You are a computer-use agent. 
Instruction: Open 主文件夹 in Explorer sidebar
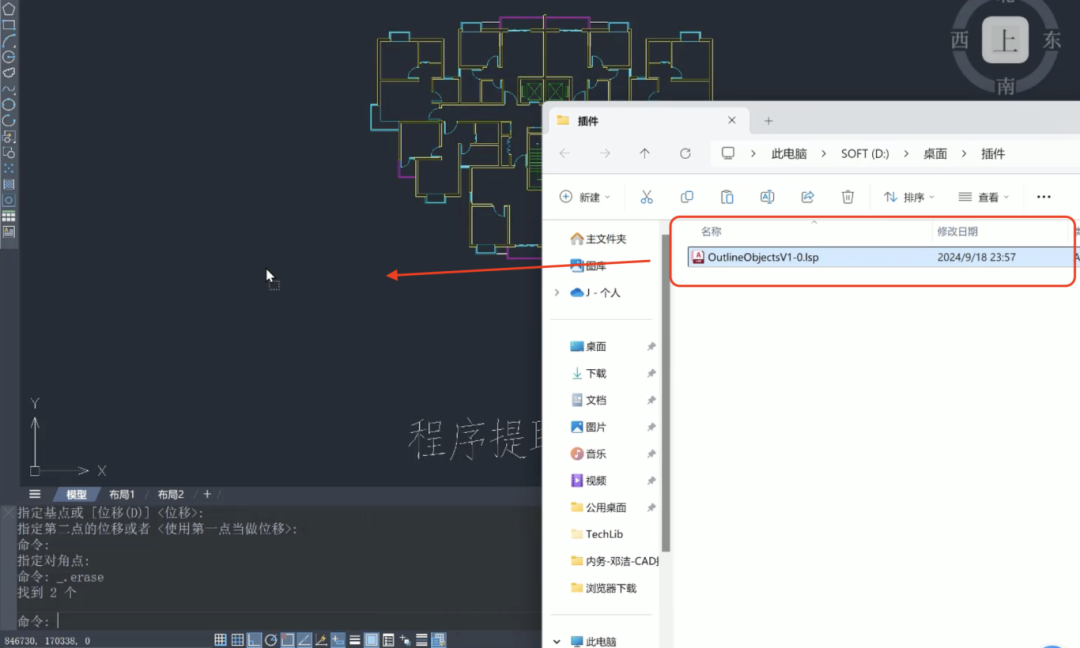(598, 239)
